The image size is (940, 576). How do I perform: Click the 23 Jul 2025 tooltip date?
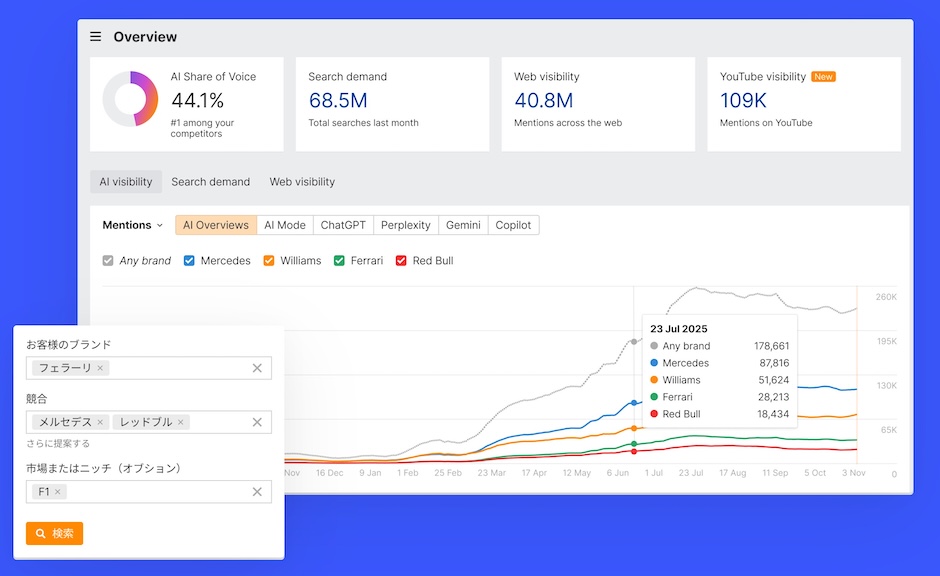tap(679, 328)
